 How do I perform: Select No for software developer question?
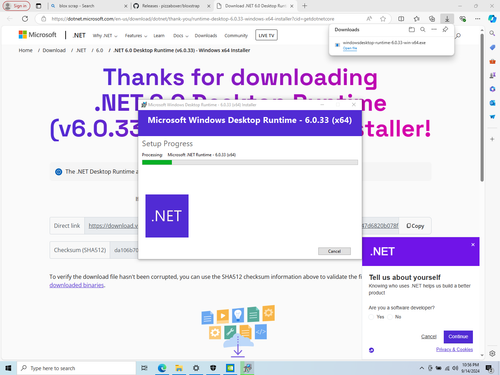pos(390,317)
